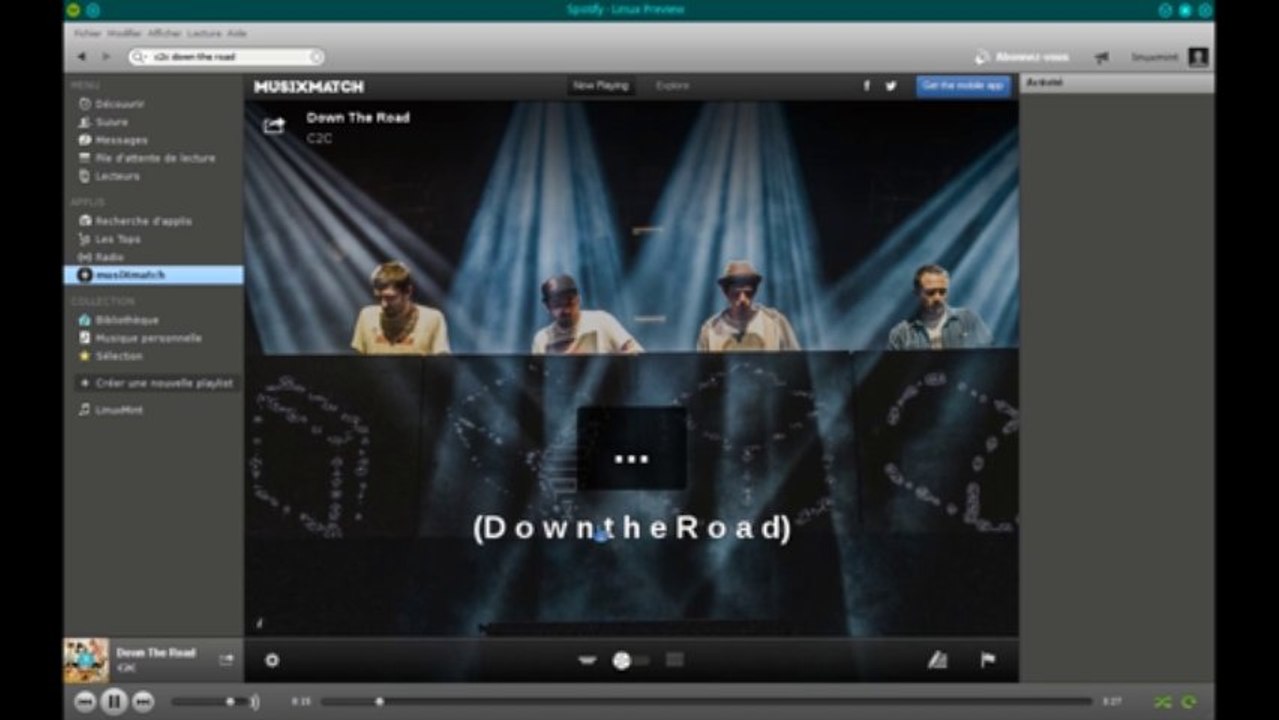Toggle the lyrics display switch

click(630, 660)
